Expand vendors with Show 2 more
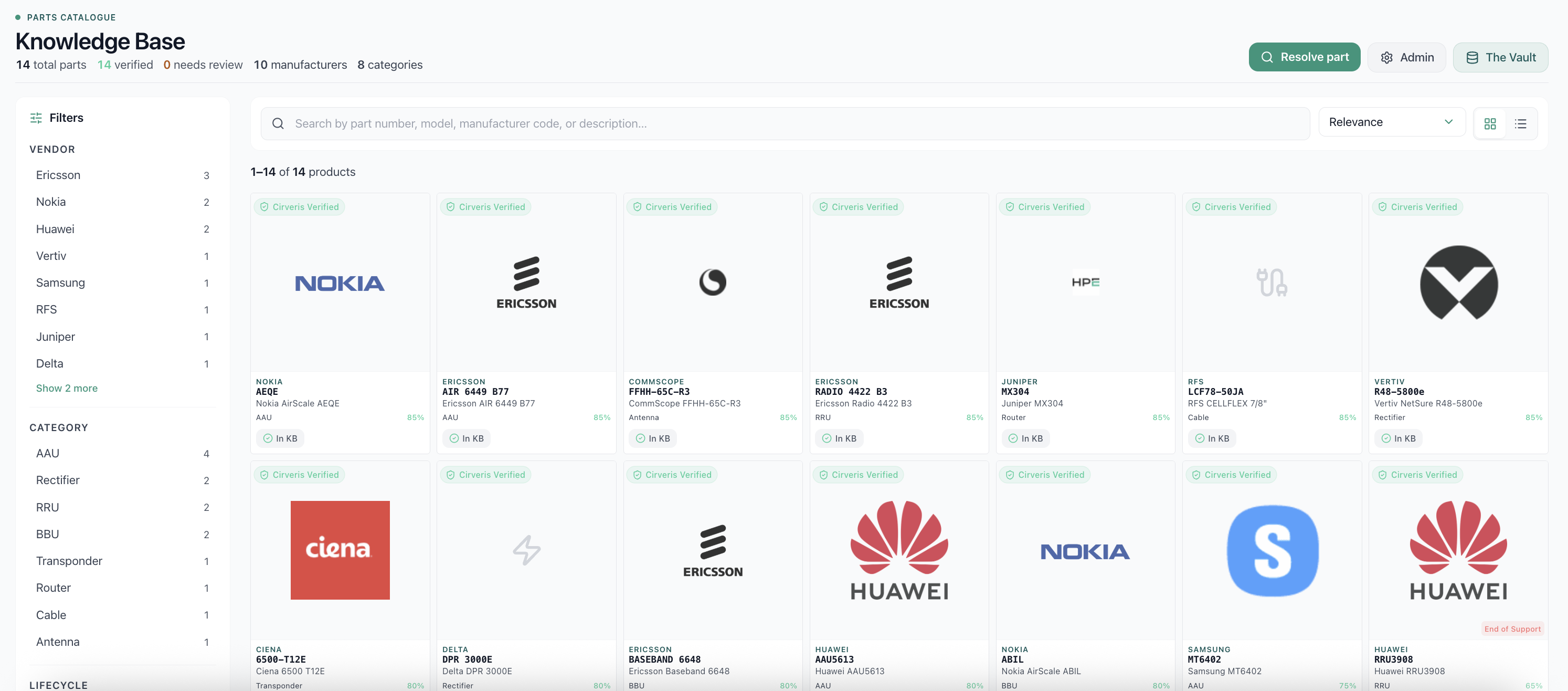The width and height of the screenshot is (1568, 691). (x=66, y=389)
